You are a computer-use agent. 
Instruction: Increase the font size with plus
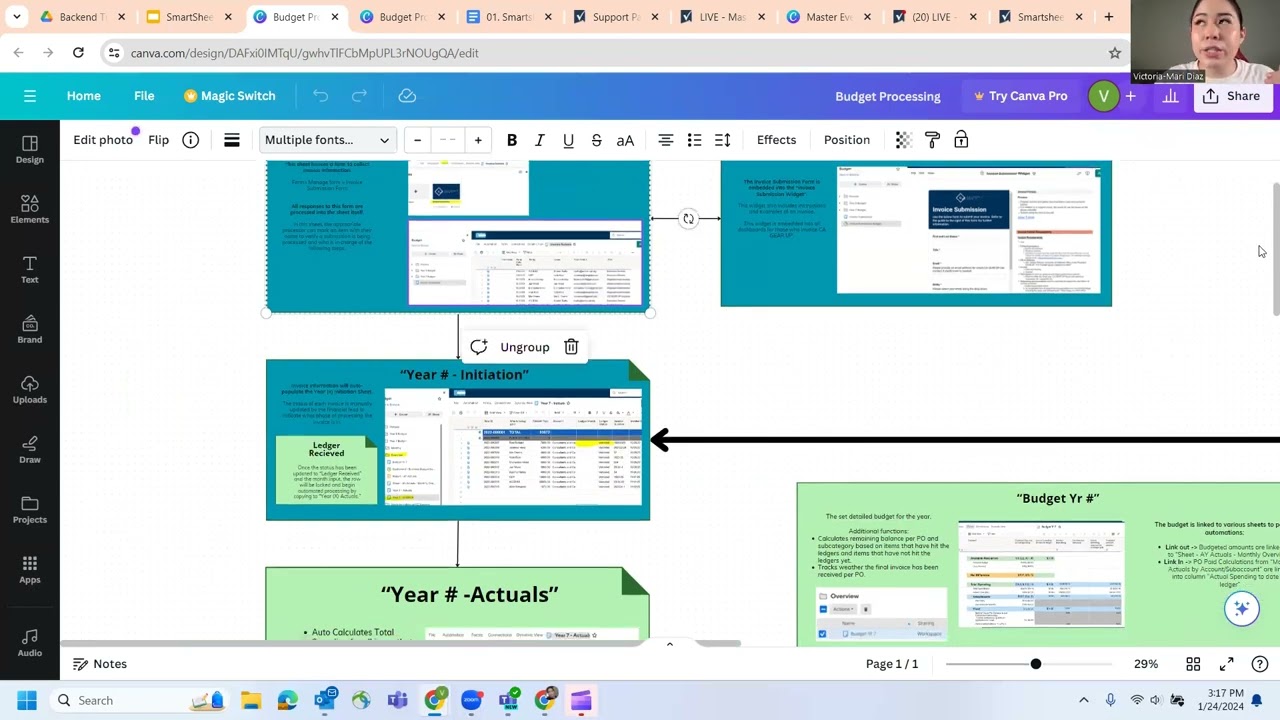pyautogui.click(x=478, y=140)
